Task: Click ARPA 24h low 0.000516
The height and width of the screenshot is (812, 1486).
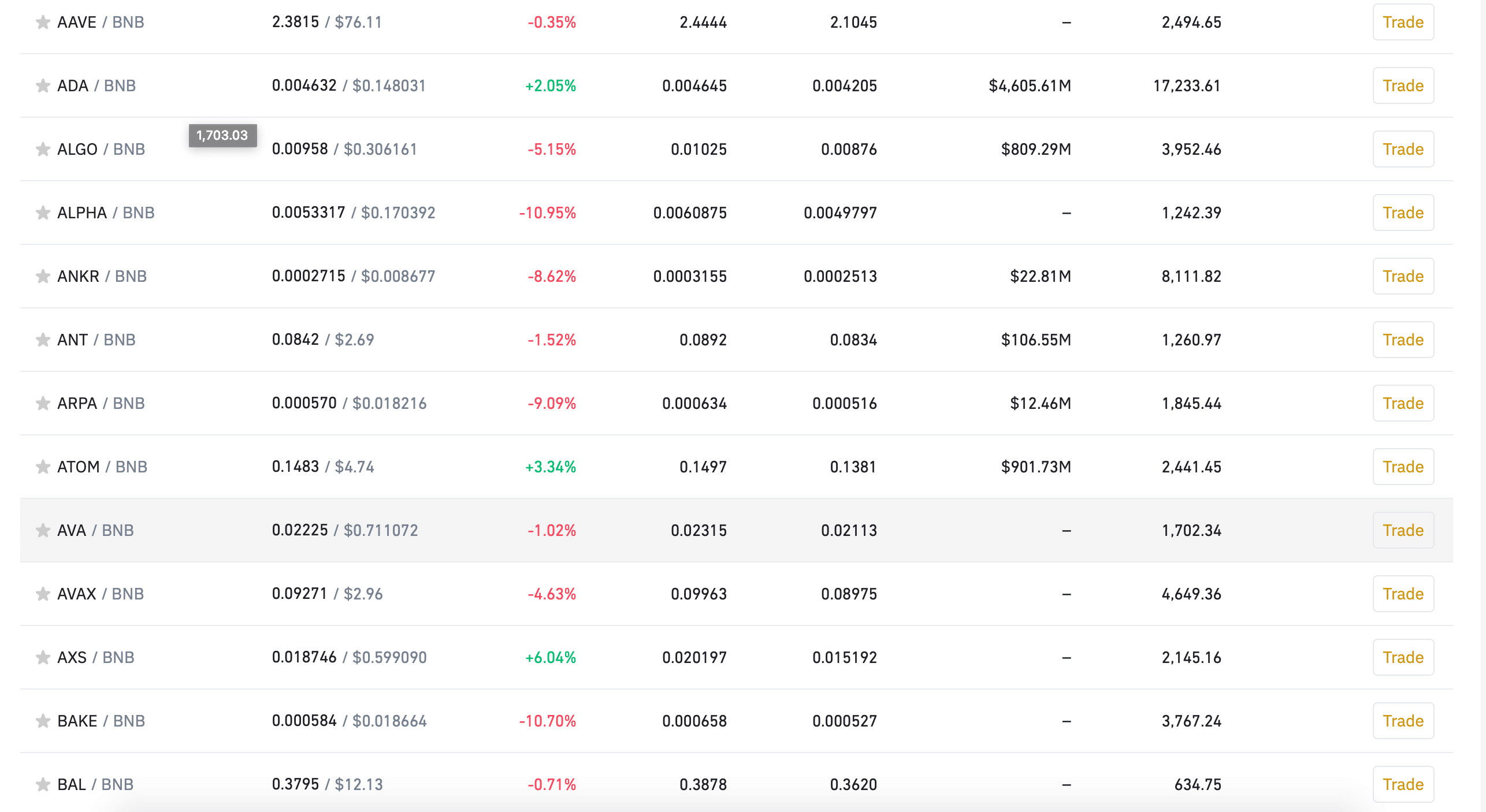Action: coord(845,404)
